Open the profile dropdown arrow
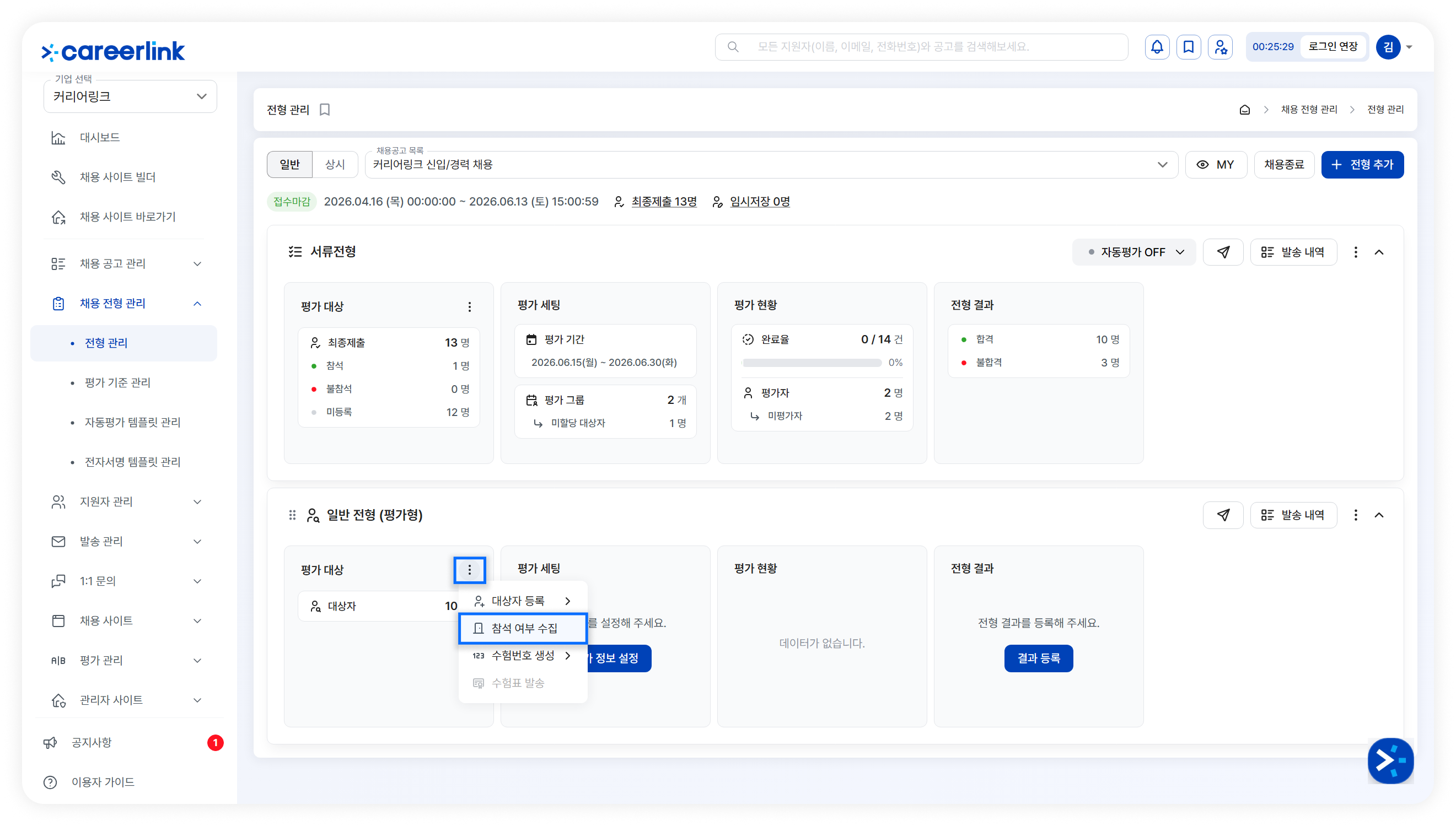The width and height of the screenshot is (1456, 826). [x=1410, y=47]
